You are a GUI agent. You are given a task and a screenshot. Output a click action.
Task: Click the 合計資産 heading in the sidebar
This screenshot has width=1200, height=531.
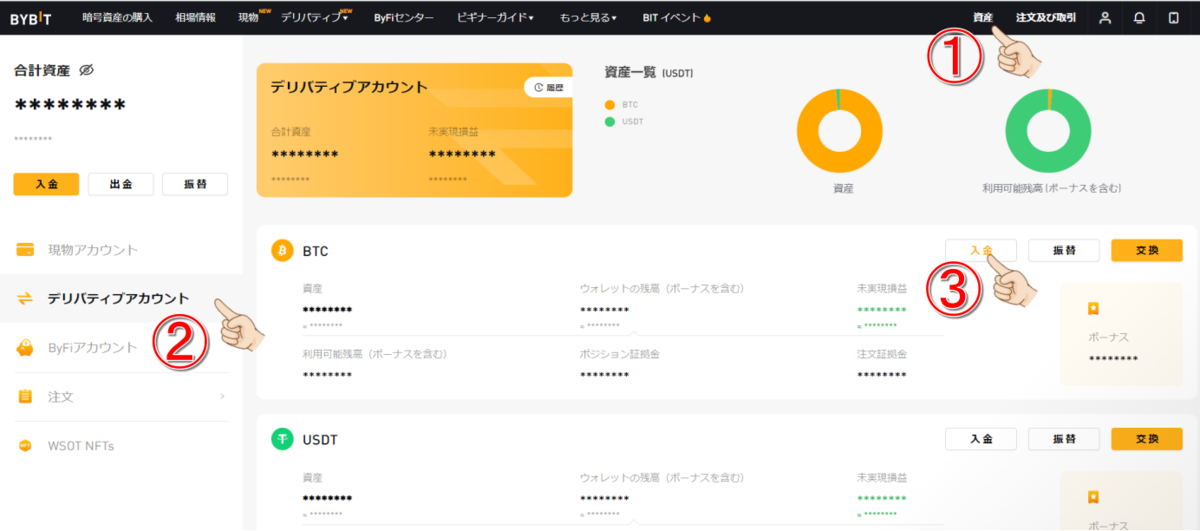(x=42, y=70)
